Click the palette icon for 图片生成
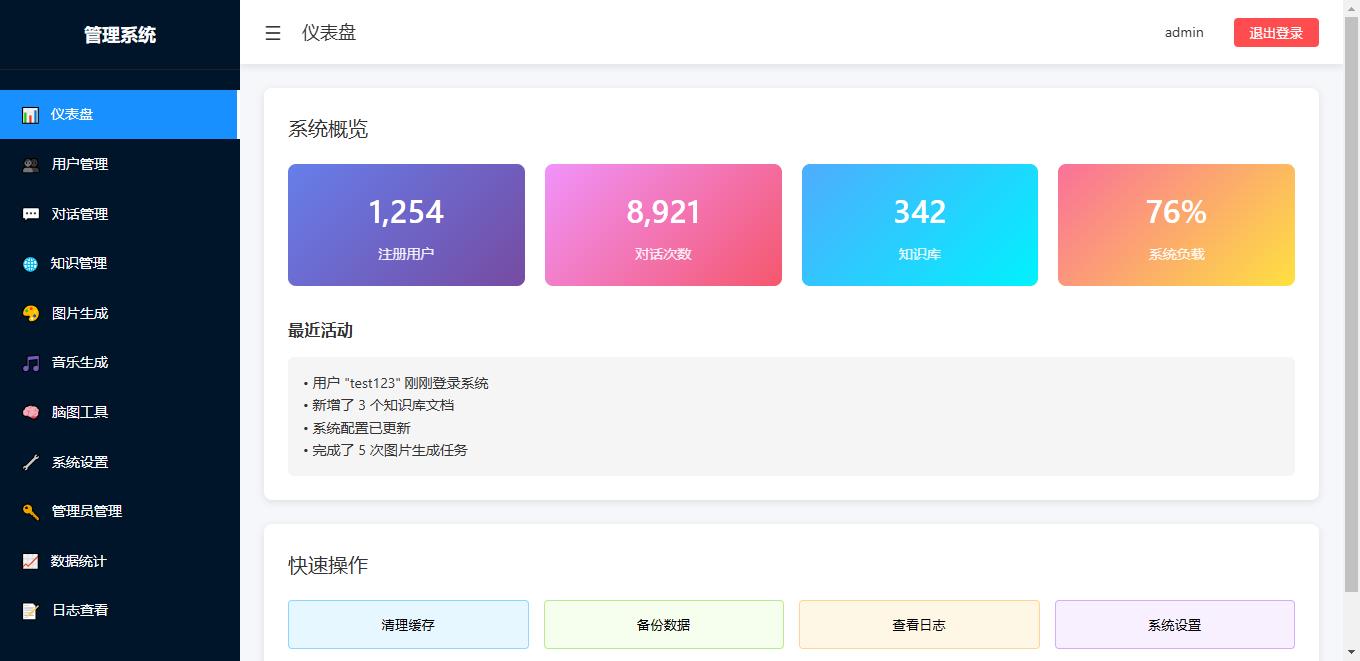 pos(31,313)
